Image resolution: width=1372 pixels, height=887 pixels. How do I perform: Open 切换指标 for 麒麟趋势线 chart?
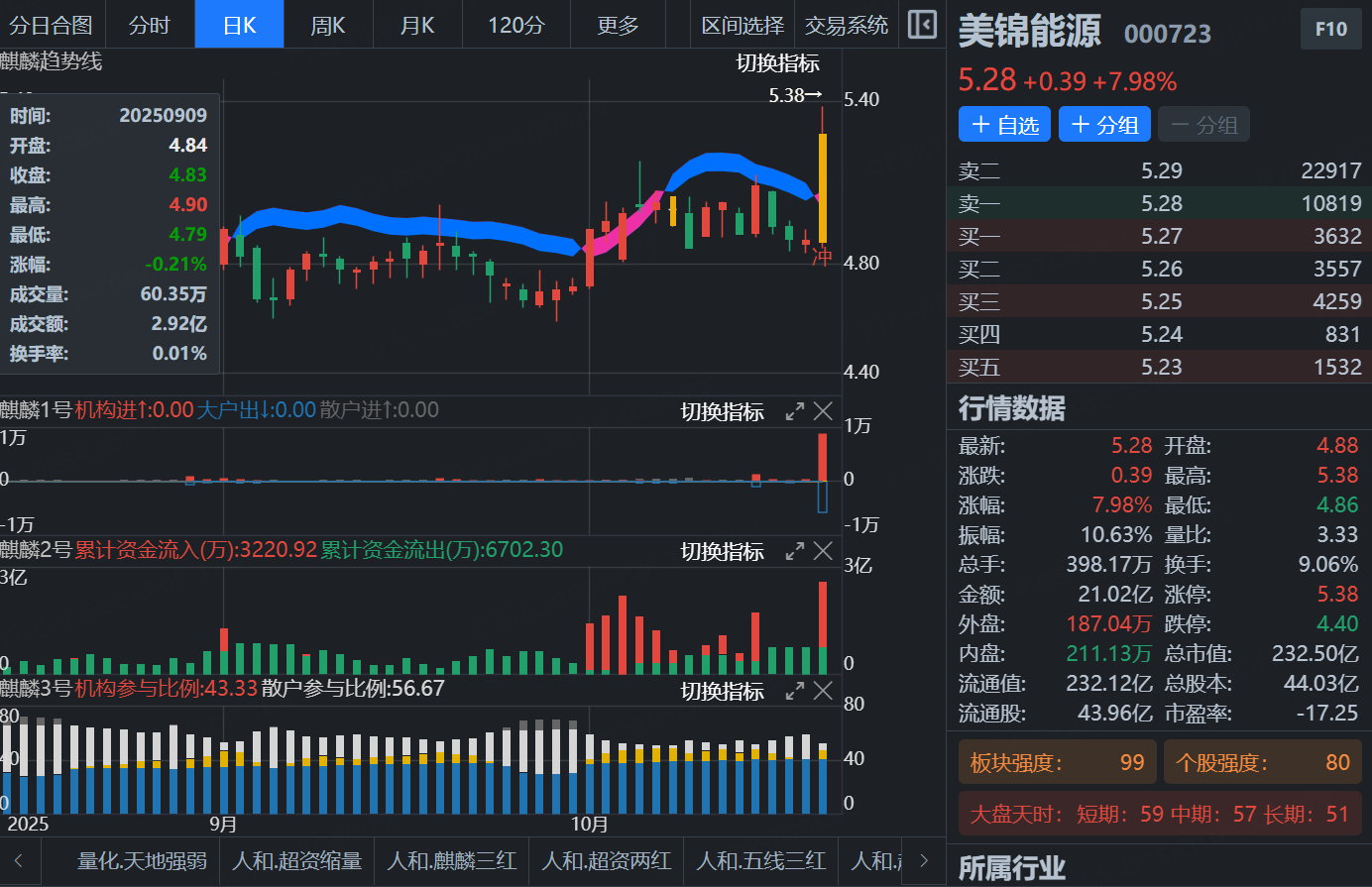(777, 63)
